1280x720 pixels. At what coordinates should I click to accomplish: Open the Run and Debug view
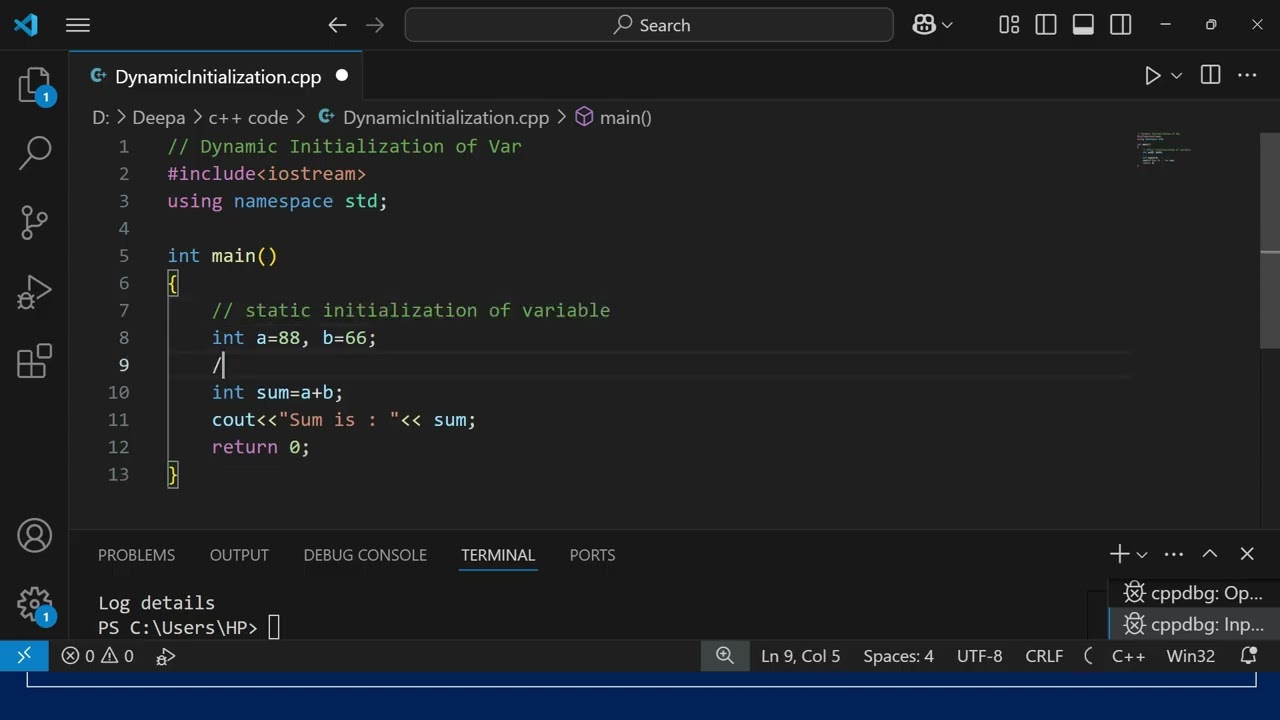[x=34, y=292]
